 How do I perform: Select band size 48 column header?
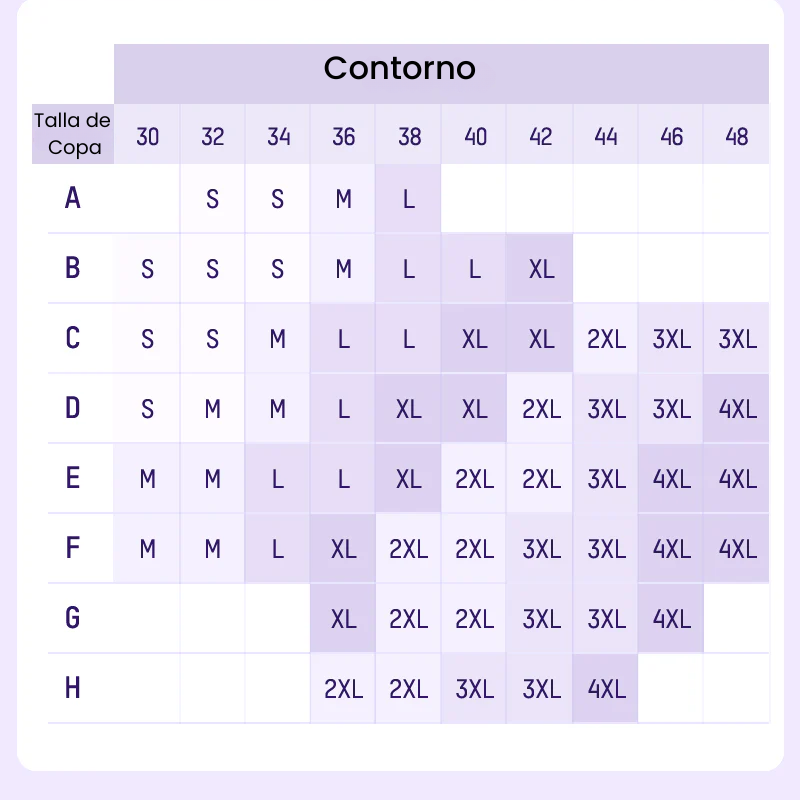737,136
